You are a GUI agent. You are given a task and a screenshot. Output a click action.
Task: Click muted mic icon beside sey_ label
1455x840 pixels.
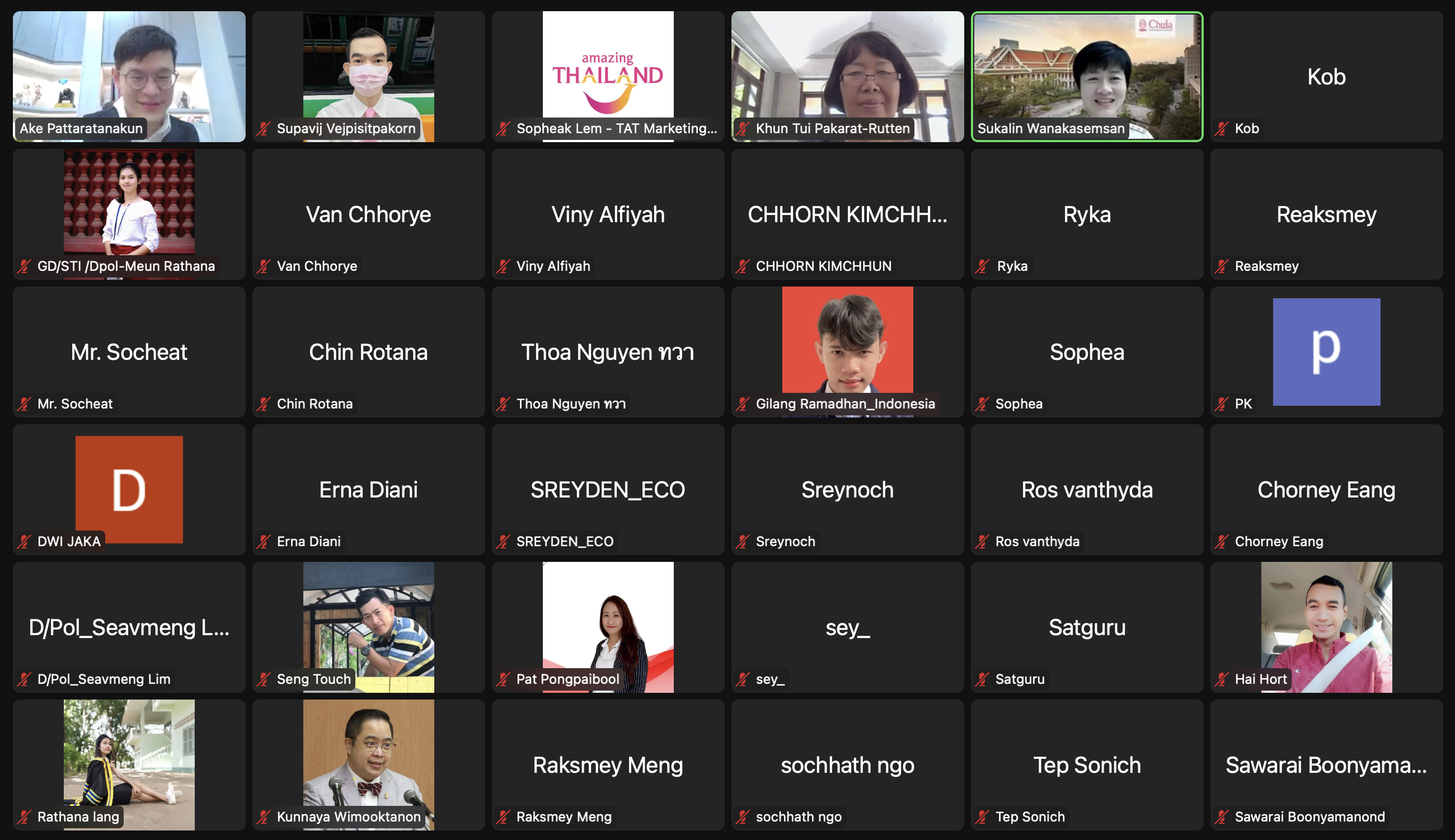coord(743,679)
